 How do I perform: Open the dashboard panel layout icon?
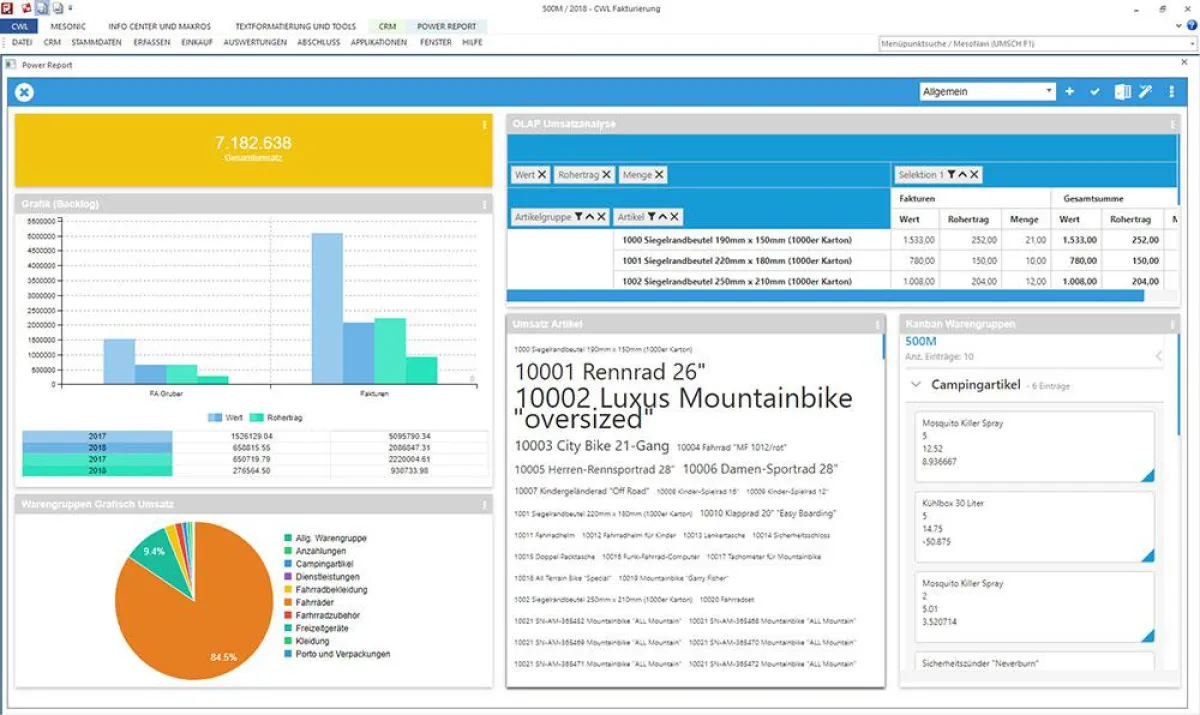(1122, 92)
